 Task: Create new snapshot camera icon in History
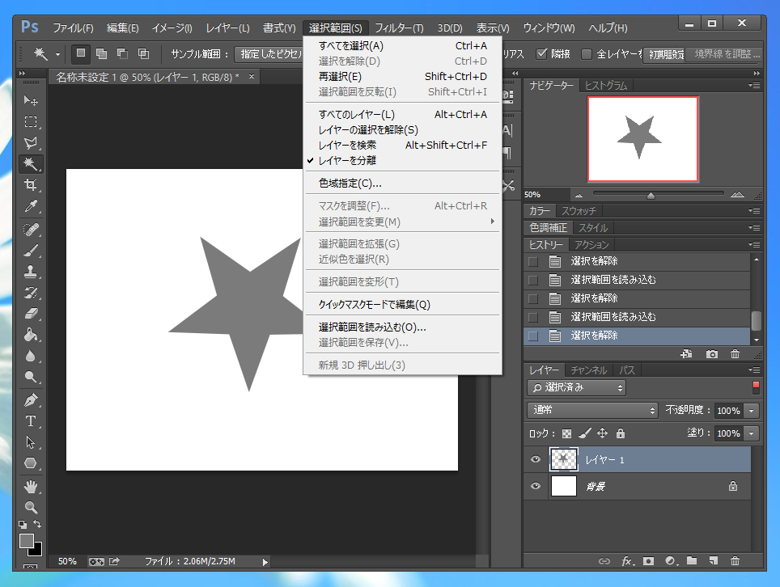point(712,354)
